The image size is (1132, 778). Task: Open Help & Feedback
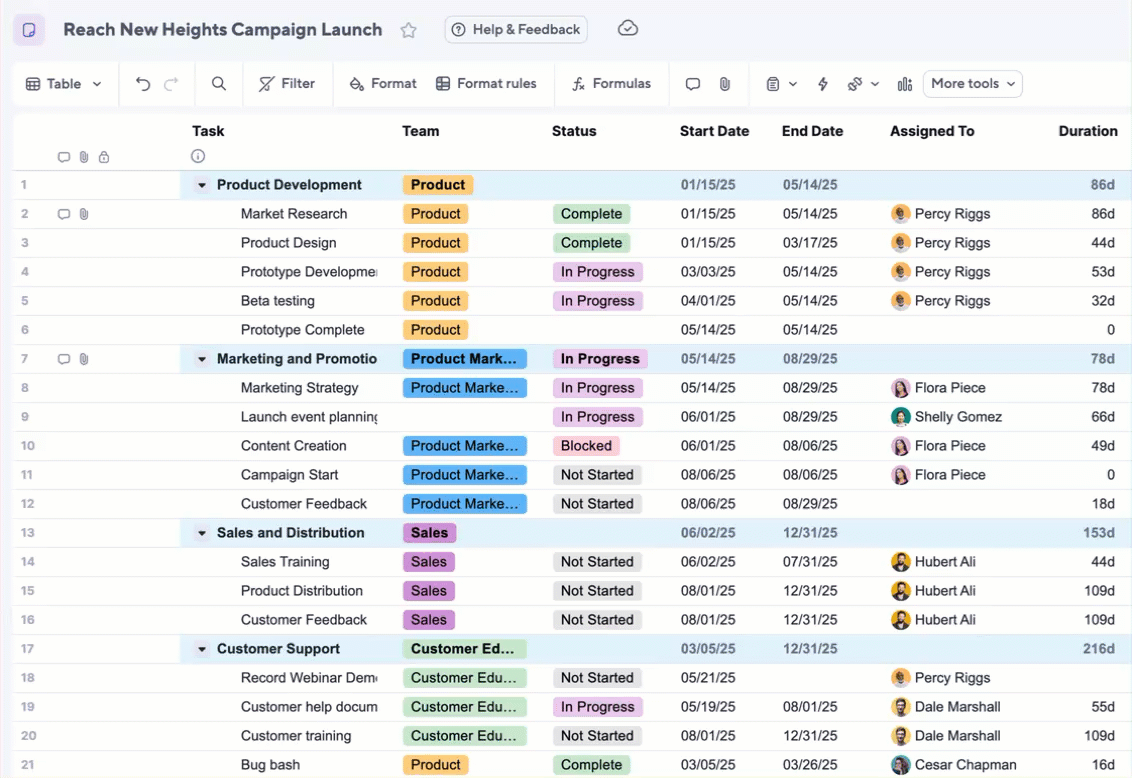tap(516, 29)
